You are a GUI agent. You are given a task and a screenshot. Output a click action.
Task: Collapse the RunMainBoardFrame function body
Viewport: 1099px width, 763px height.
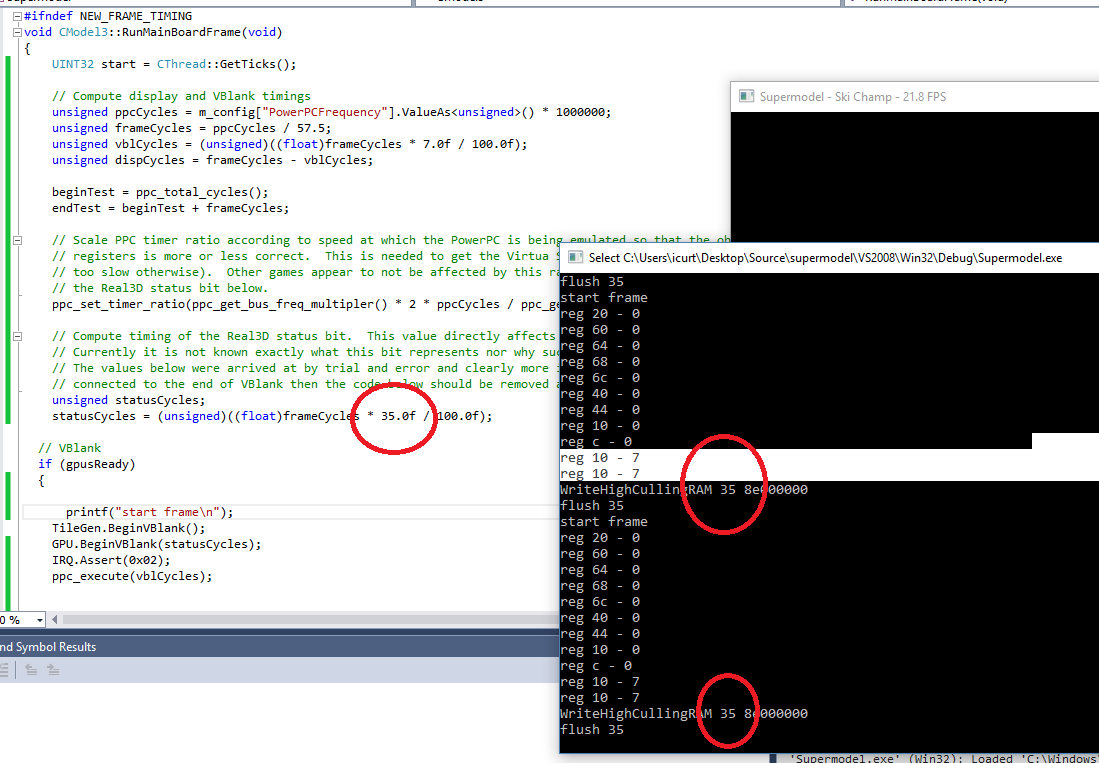tap(18, 32)
